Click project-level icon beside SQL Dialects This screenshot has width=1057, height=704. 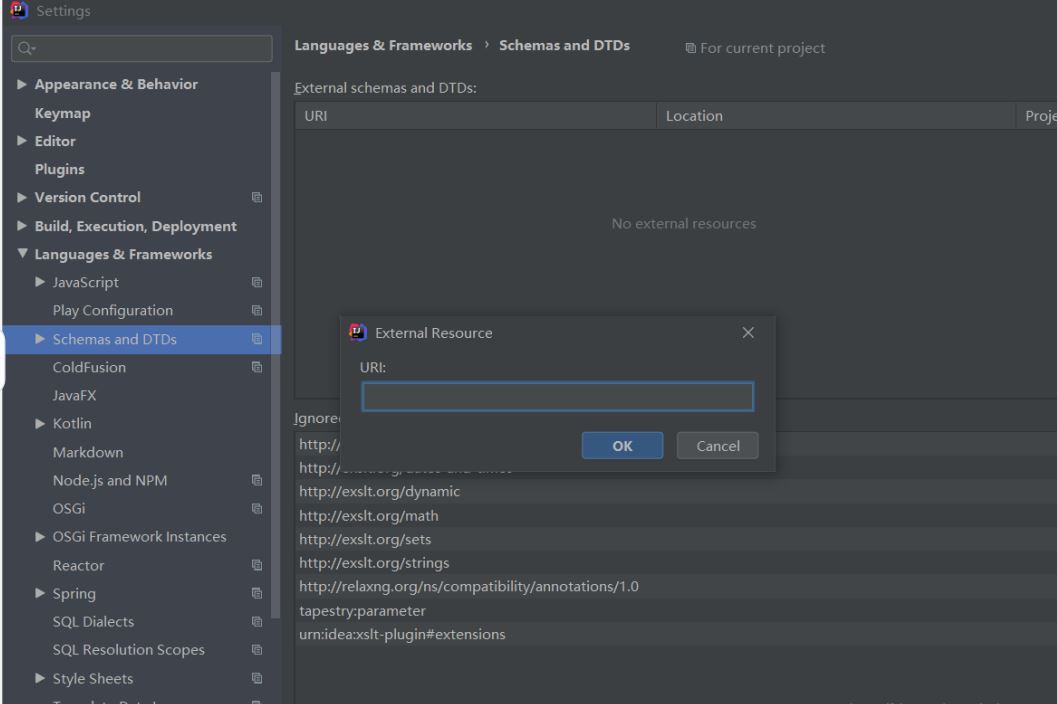257,622
